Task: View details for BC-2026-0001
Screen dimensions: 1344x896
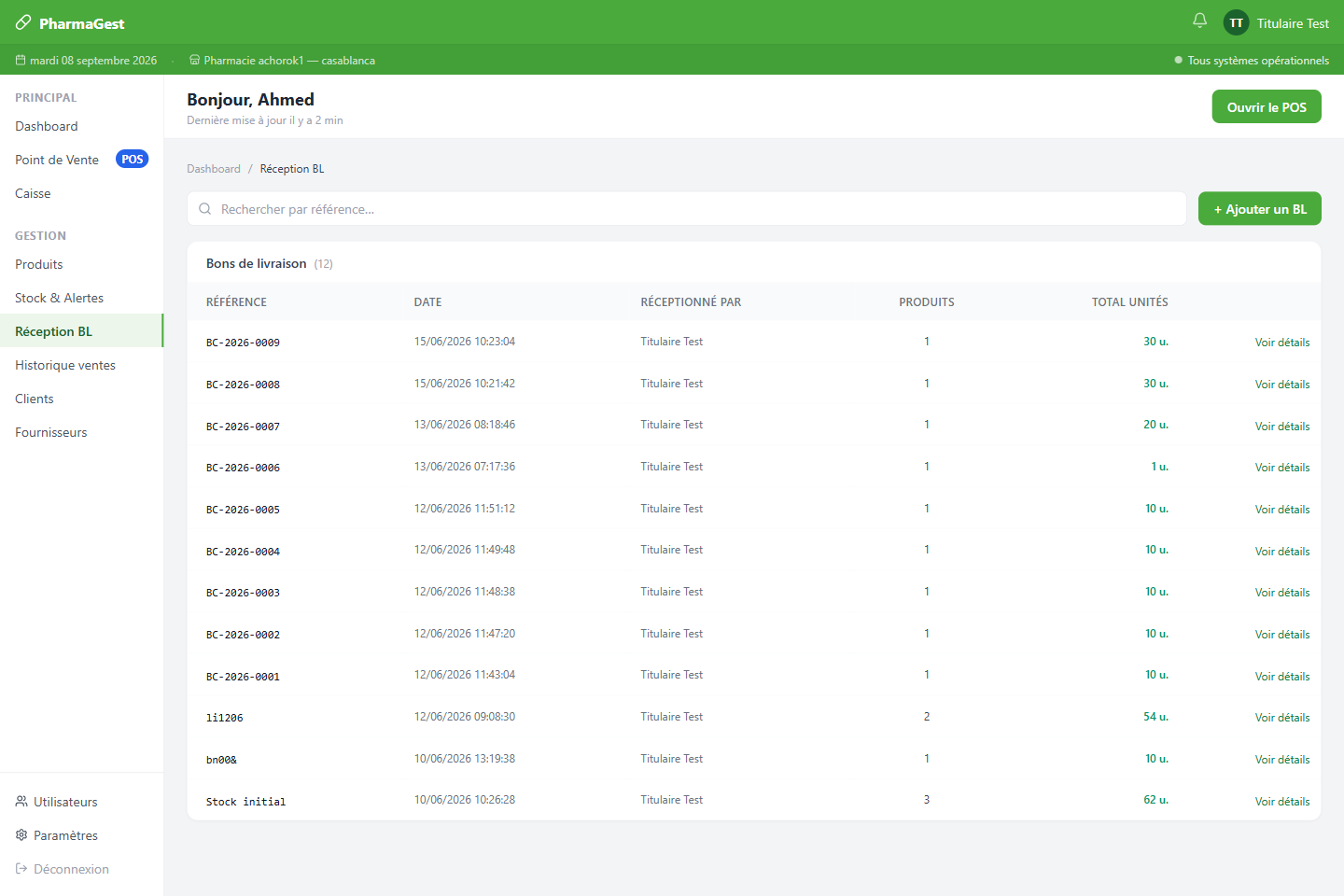Action: tap(1282, 677)
